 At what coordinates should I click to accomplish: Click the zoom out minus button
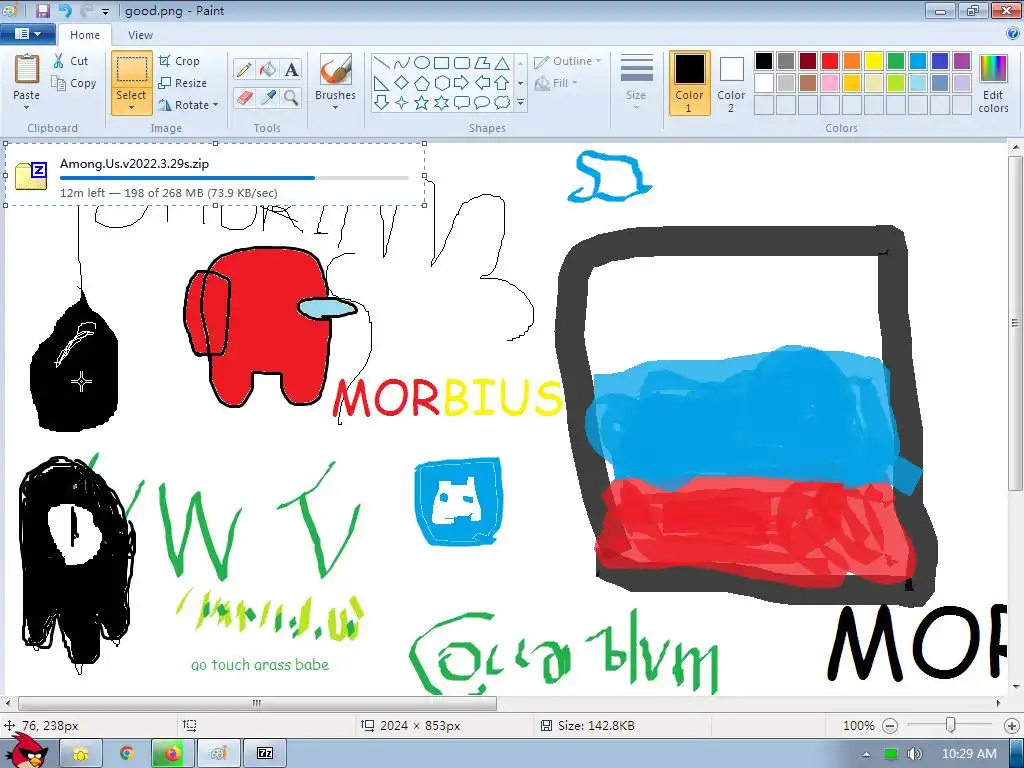889,726
